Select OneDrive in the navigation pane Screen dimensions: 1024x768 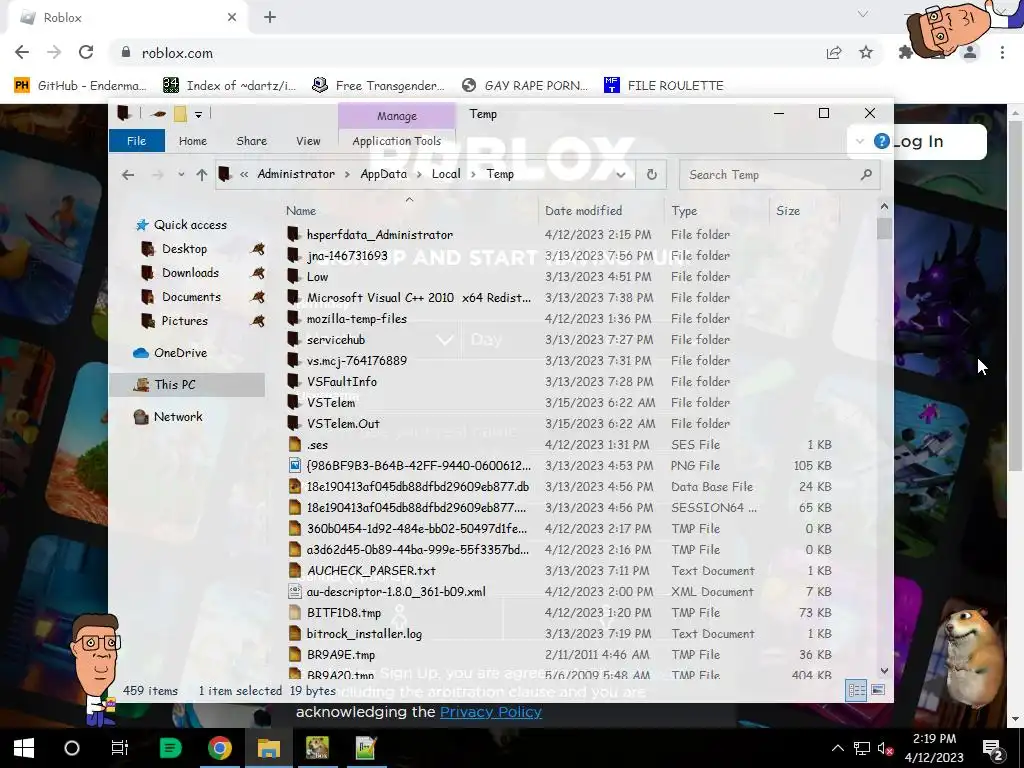coord(180,353)
